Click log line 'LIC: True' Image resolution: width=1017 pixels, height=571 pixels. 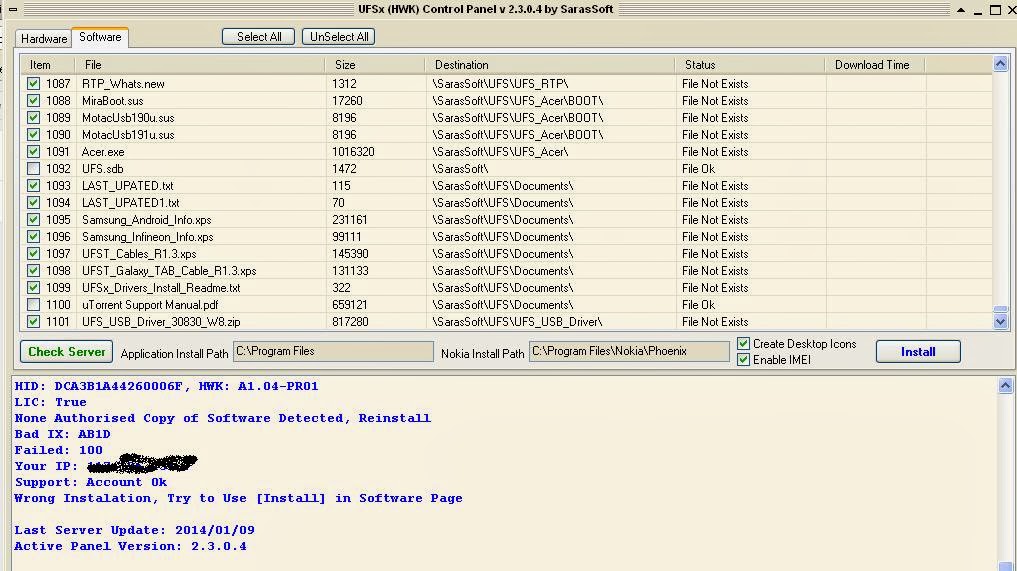click(51, 402)
